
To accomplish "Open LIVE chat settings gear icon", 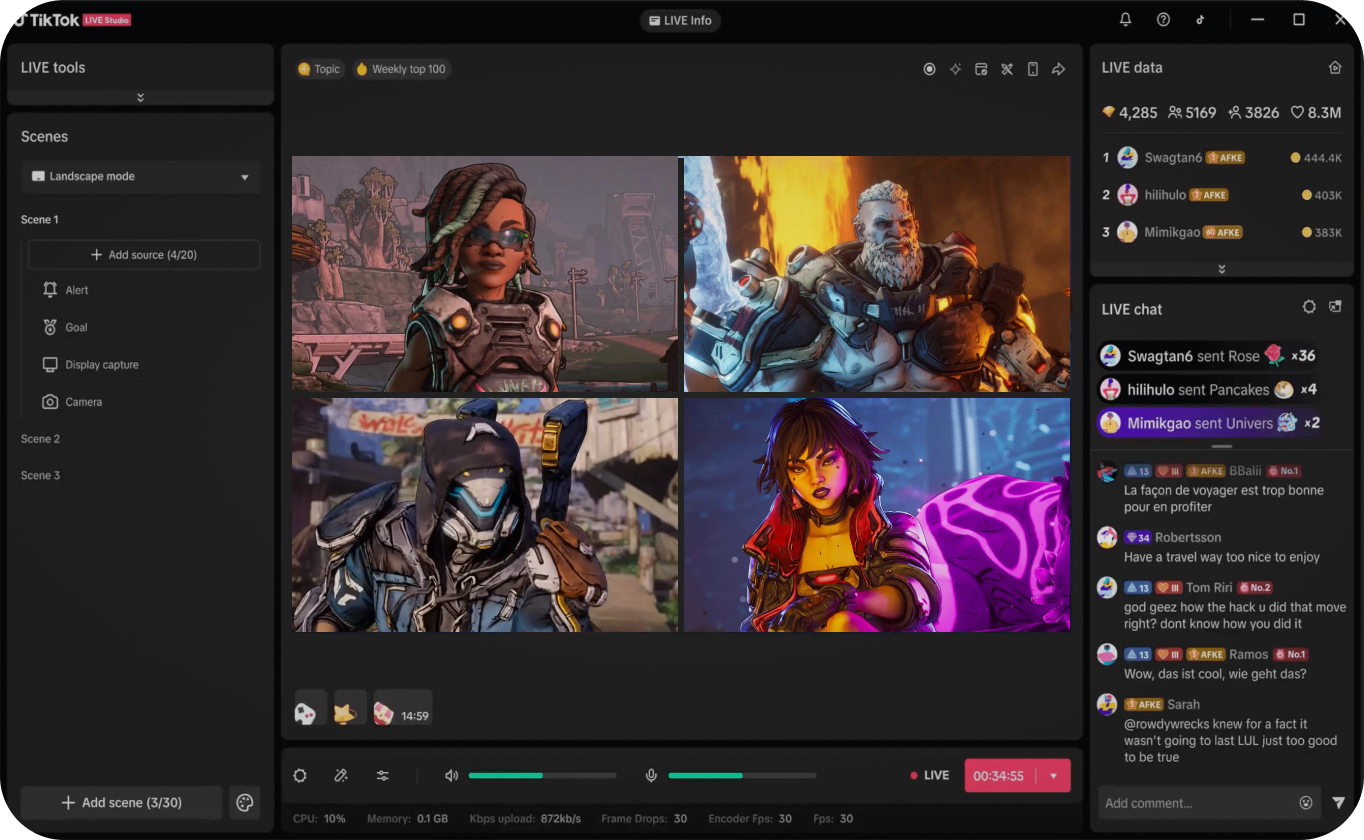I will coord(1309,307).
